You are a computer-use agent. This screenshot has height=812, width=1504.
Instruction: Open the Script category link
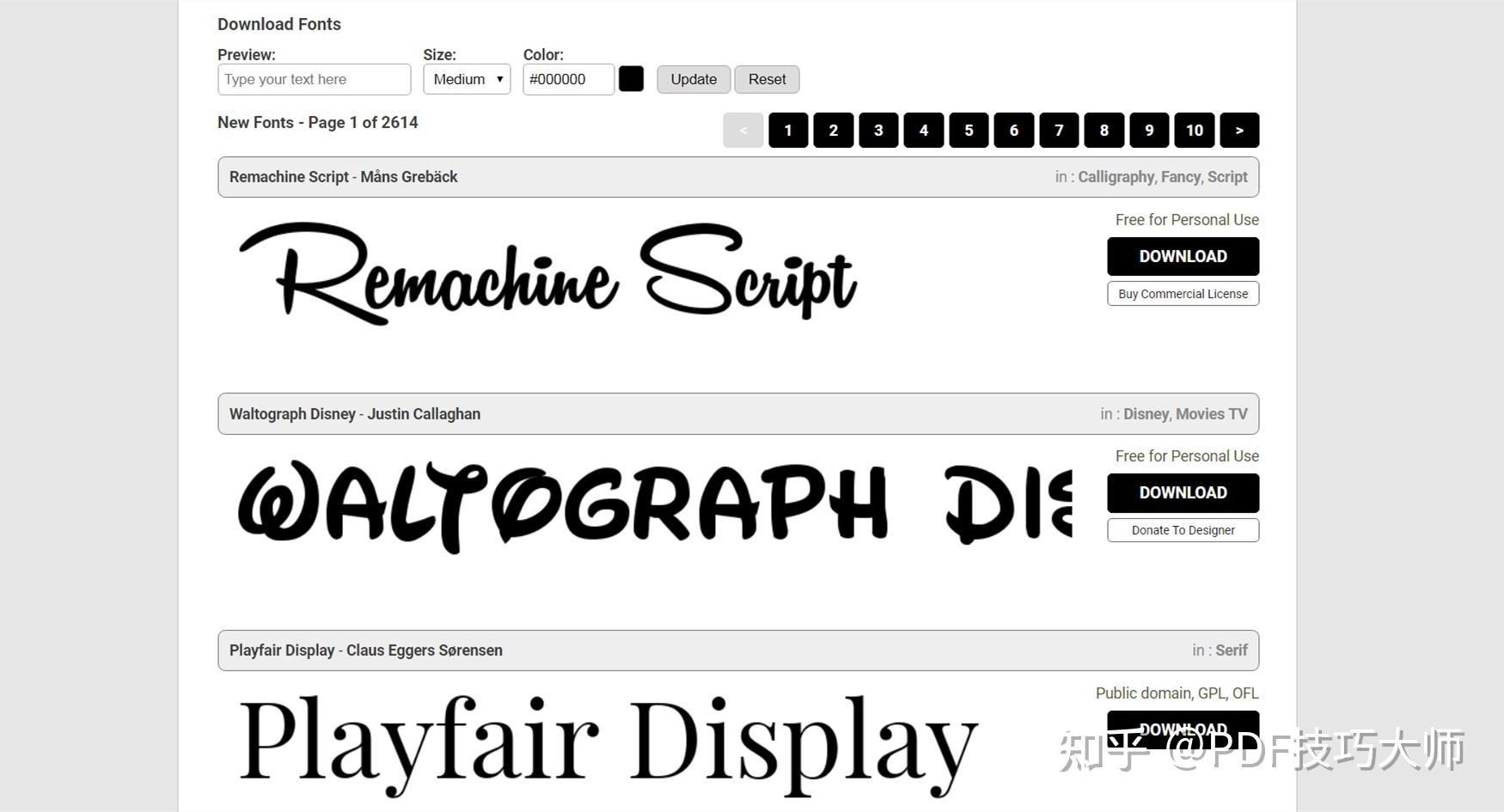[1227, 177]
